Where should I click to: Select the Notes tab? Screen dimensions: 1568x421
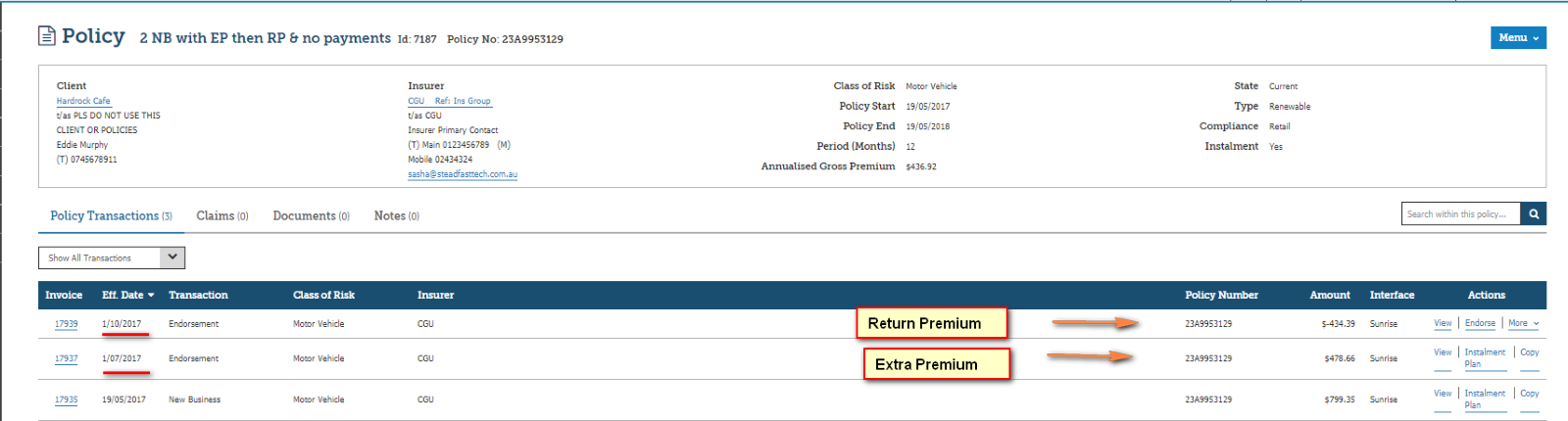point(396,215)
